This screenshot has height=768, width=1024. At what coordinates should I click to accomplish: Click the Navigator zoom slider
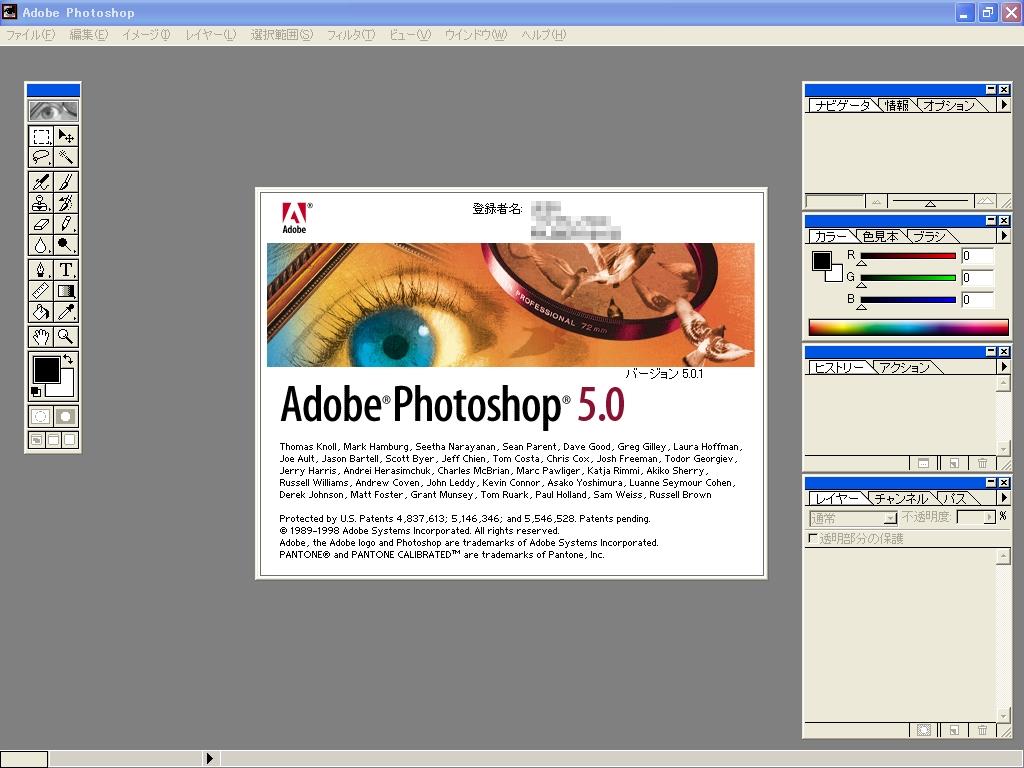click(930, 202)
